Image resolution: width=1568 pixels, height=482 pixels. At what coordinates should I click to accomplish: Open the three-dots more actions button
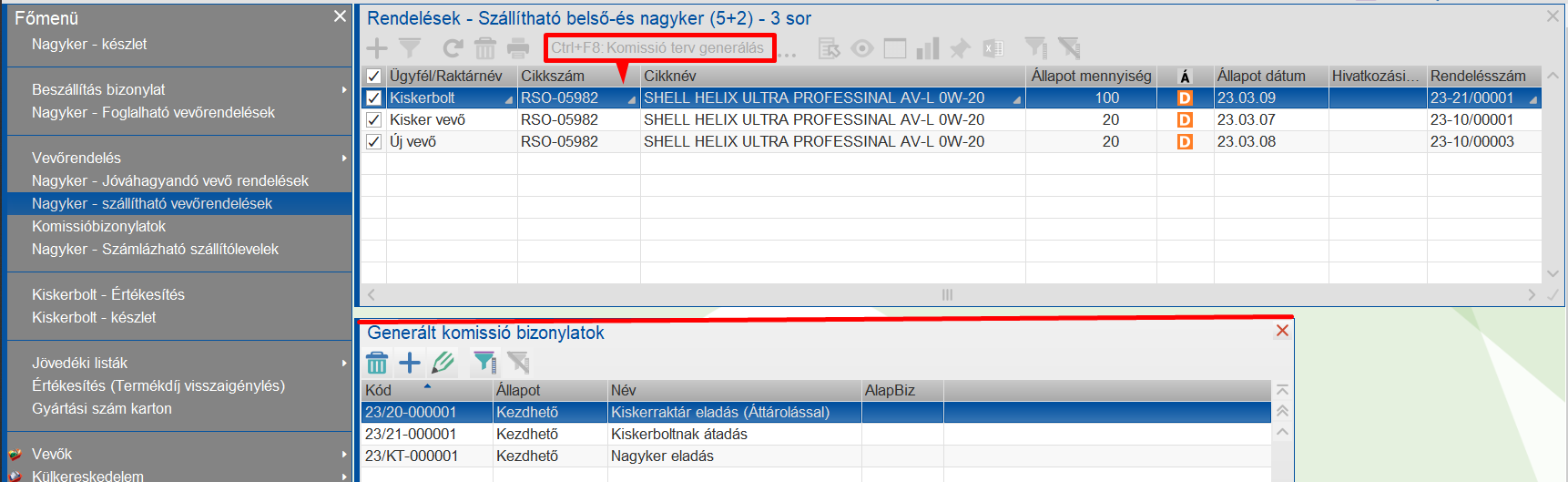[x=788, y=53]
